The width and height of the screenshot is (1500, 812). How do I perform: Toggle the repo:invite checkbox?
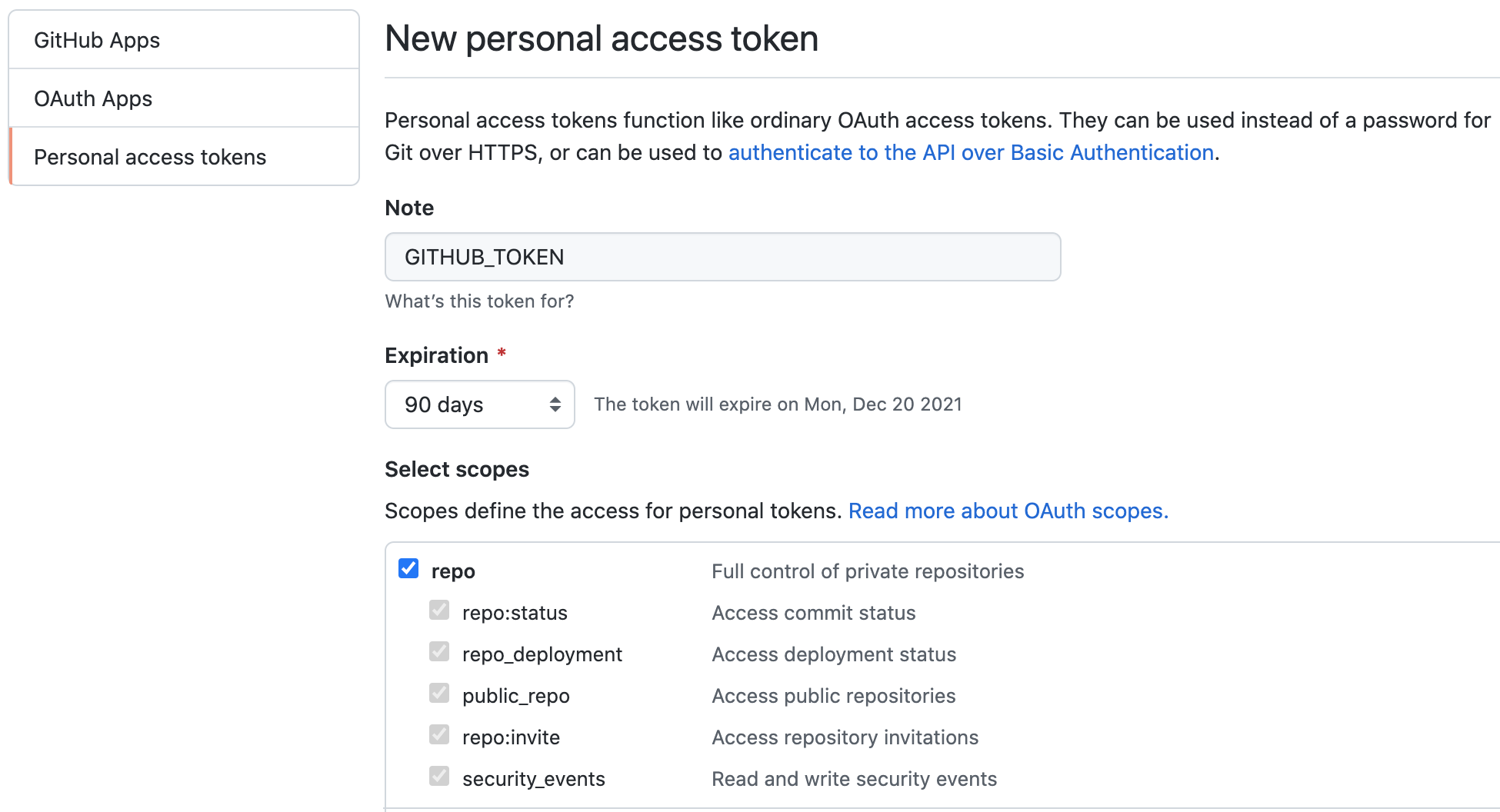coord(439,735)
